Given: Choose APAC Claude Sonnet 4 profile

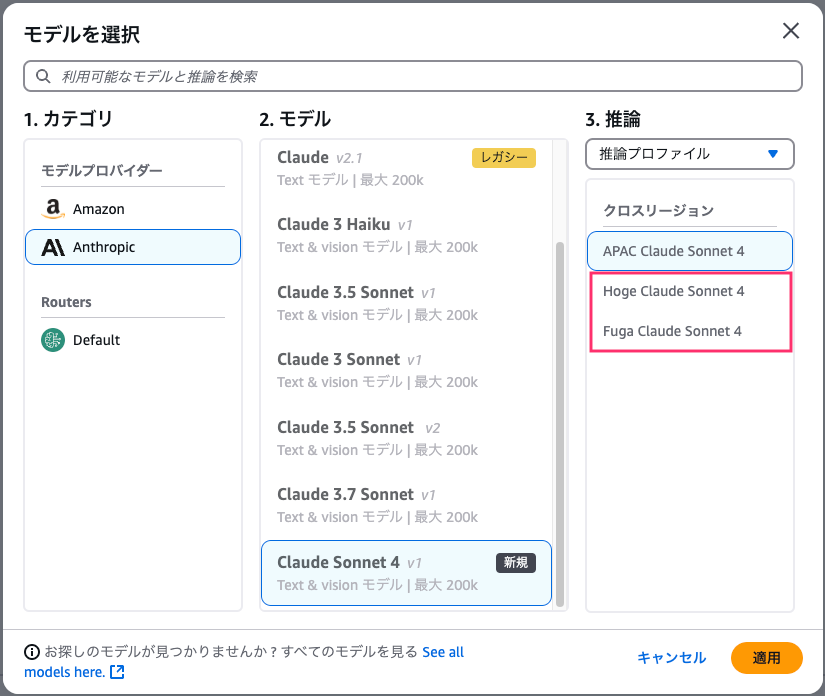Looking at the screenshot, I should (x=689, y=251).
